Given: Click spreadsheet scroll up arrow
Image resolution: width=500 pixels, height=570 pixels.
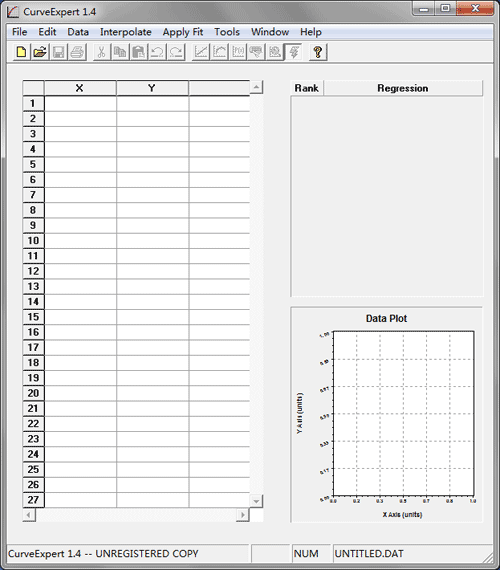Looking at the screenshot, I should click(256, 87).
